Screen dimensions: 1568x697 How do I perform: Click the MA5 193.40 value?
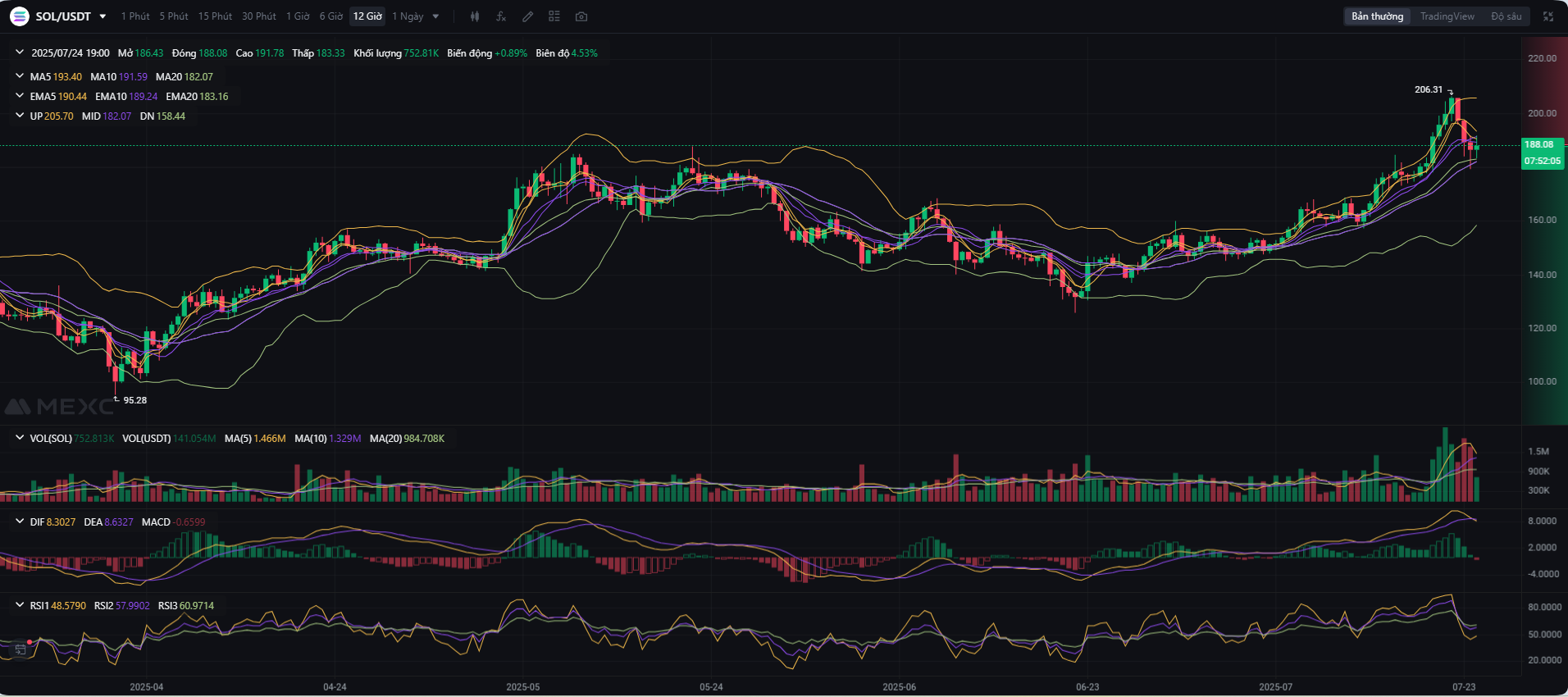[56, 77]
